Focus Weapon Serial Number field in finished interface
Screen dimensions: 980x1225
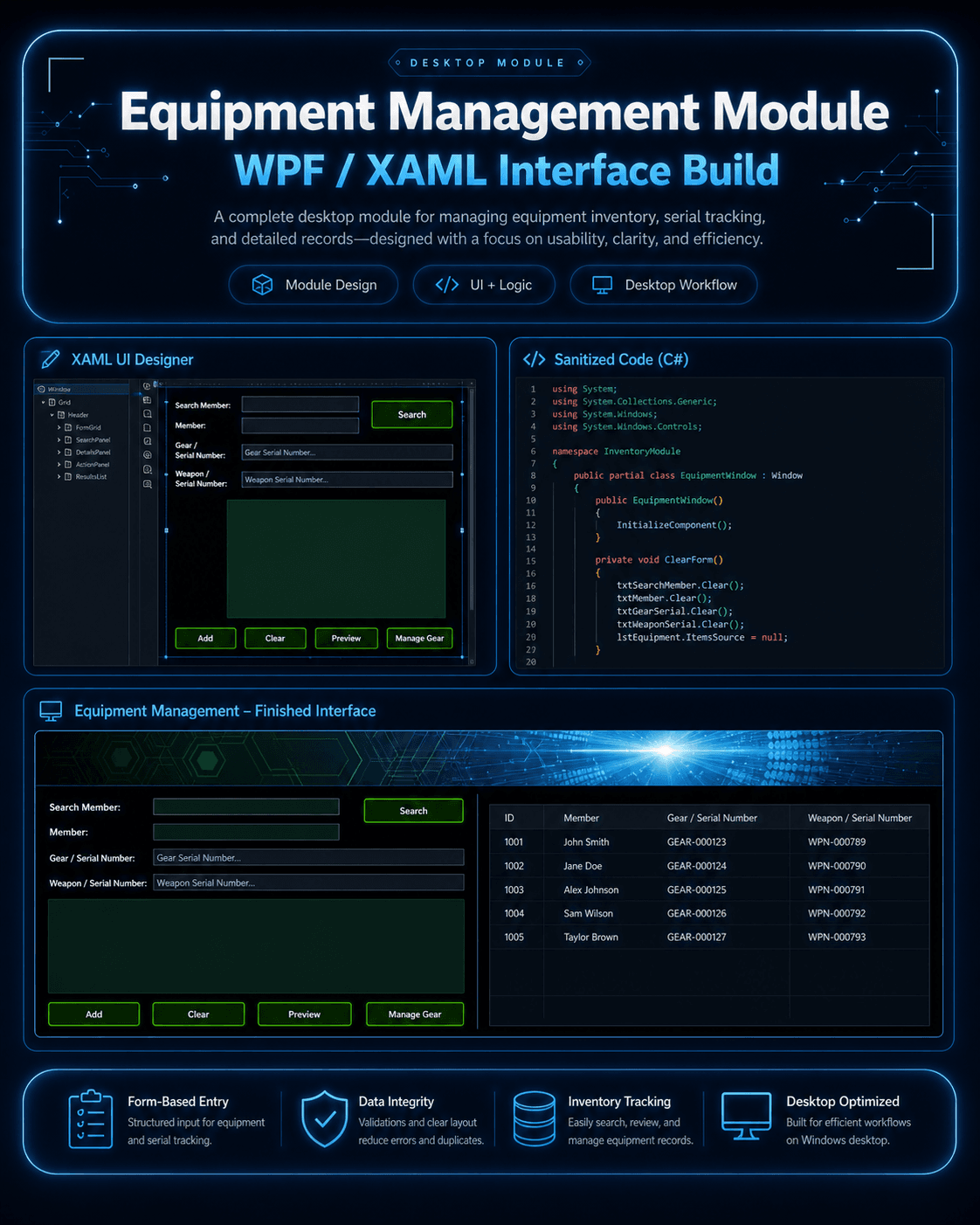[308, 882]
